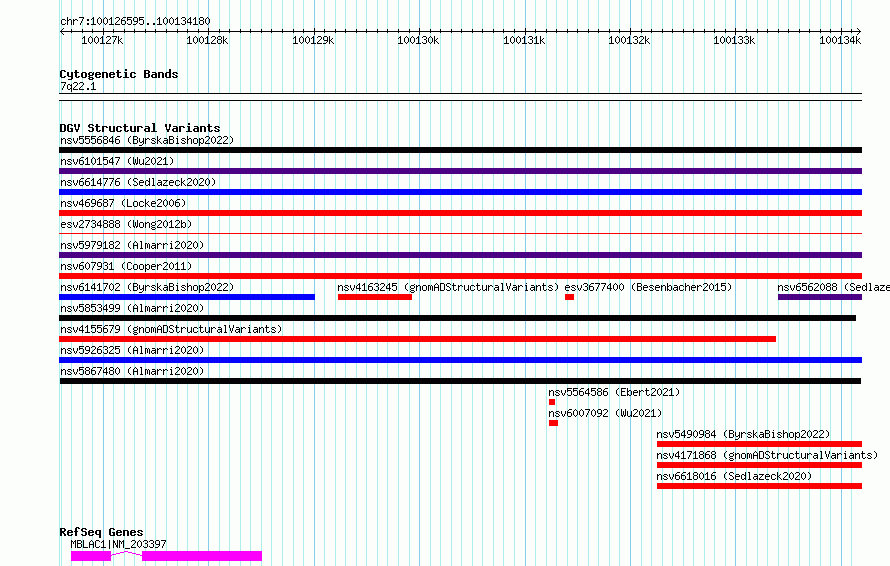
Task: Click the RefSeq Genes track title
Action: click(x=101, y=532)
